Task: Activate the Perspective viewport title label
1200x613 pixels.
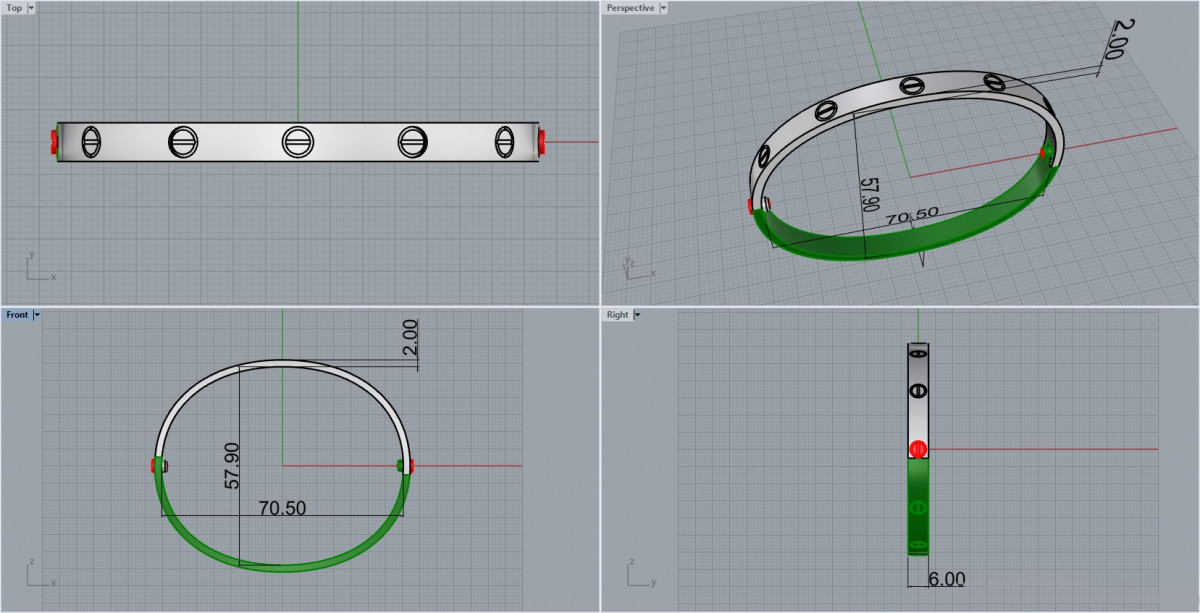Action: 630,8
